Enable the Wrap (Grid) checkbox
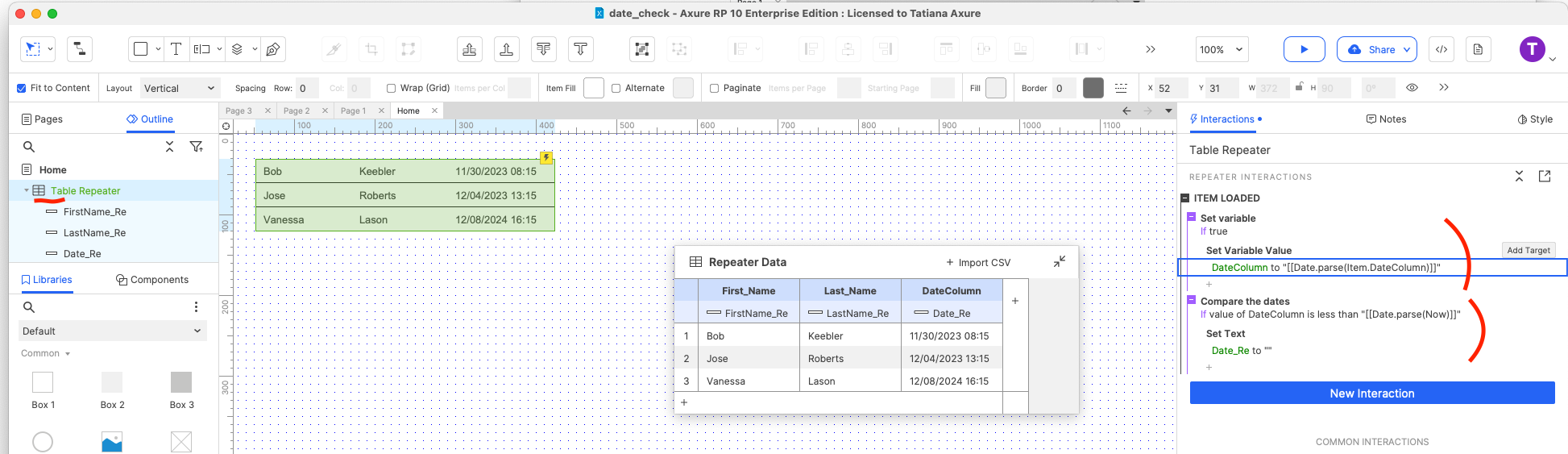The height and width of the screenshot is (454, 1568). click(x=391, y=88)
